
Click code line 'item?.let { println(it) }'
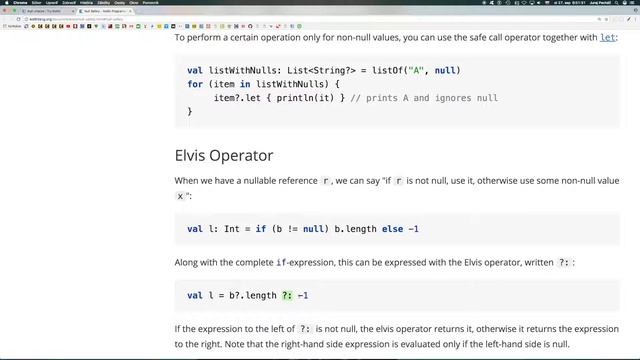(x=280, y=98)
